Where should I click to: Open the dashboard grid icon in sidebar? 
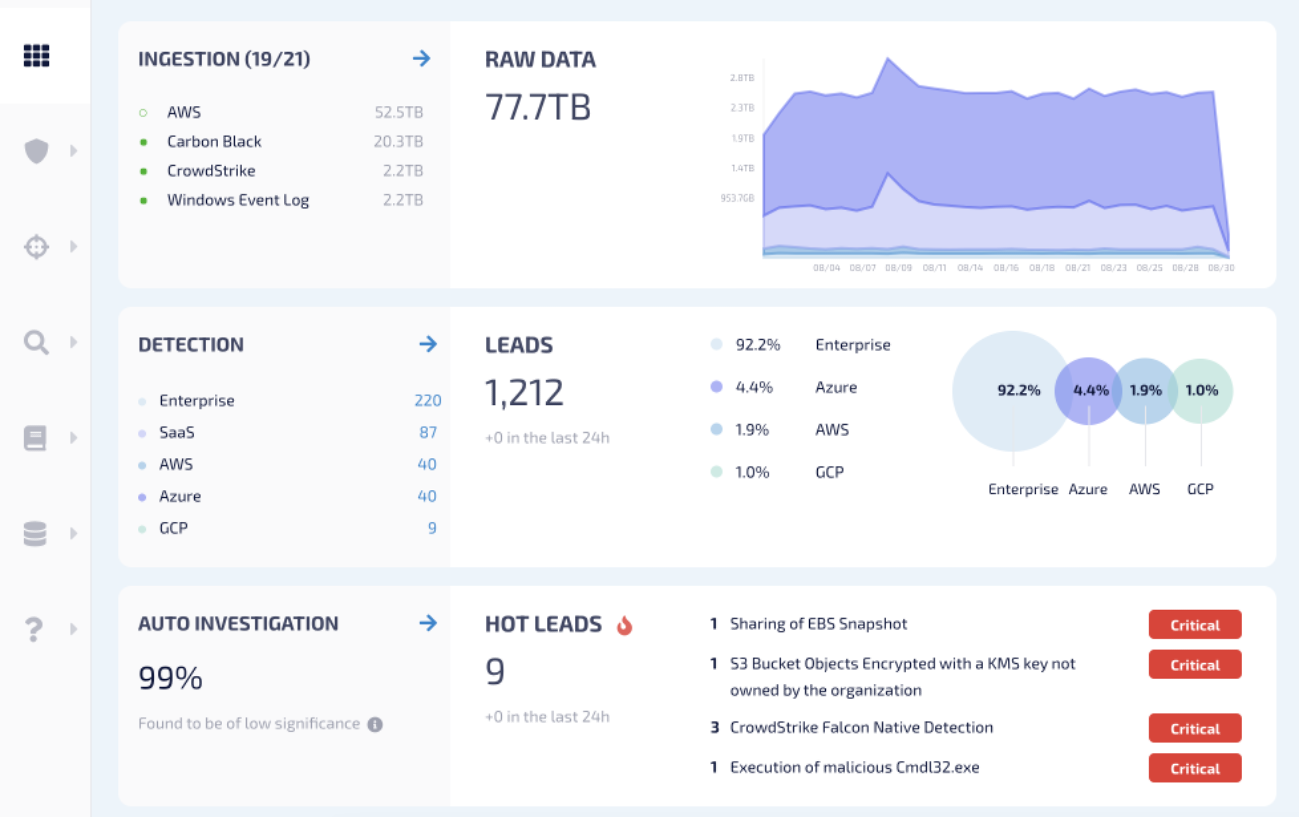click(x=36, y=56)
